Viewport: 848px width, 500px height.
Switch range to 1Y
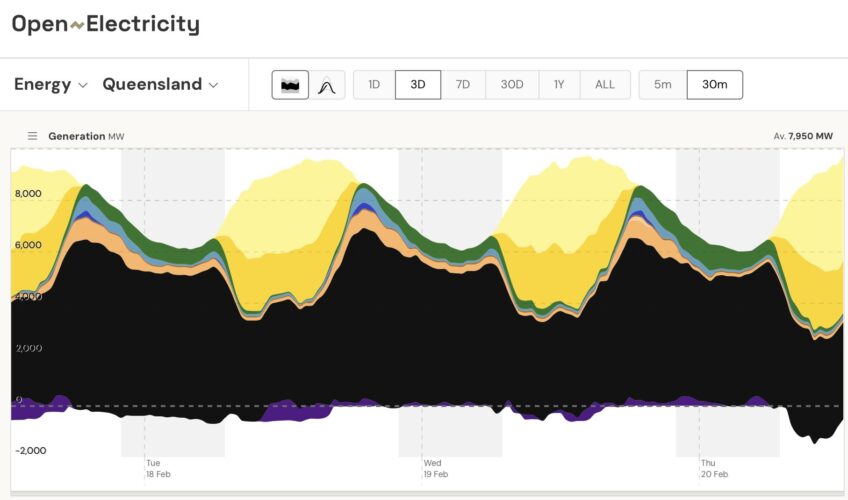coord(559,85)
